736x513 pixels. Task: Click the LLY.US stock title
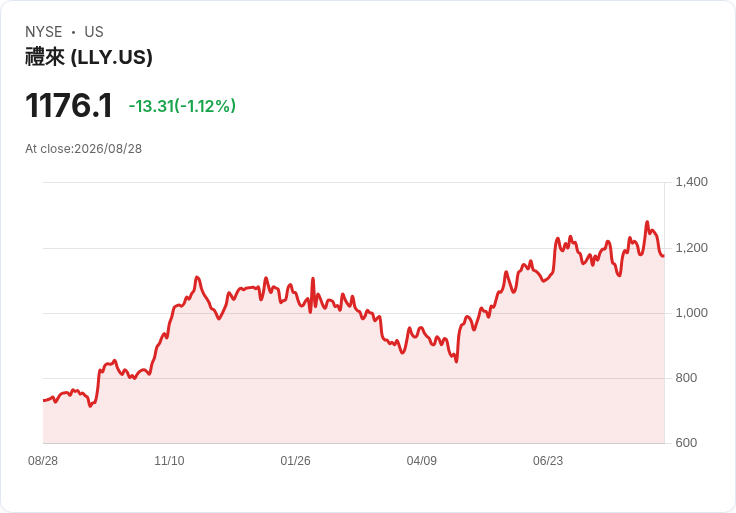click(89, 57)
